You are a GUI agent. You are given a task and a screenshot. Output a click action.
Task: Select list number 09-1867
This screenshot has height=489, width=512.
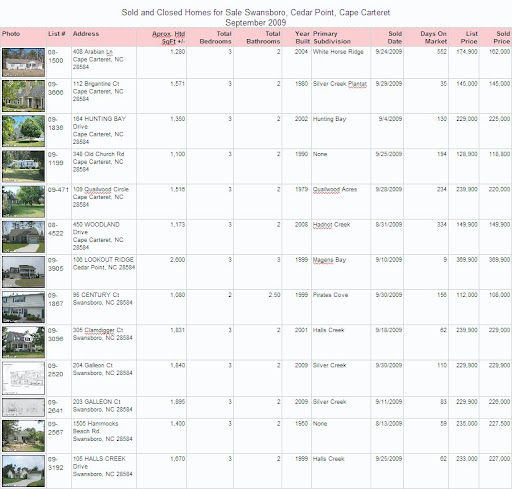(x=55, y=299)
